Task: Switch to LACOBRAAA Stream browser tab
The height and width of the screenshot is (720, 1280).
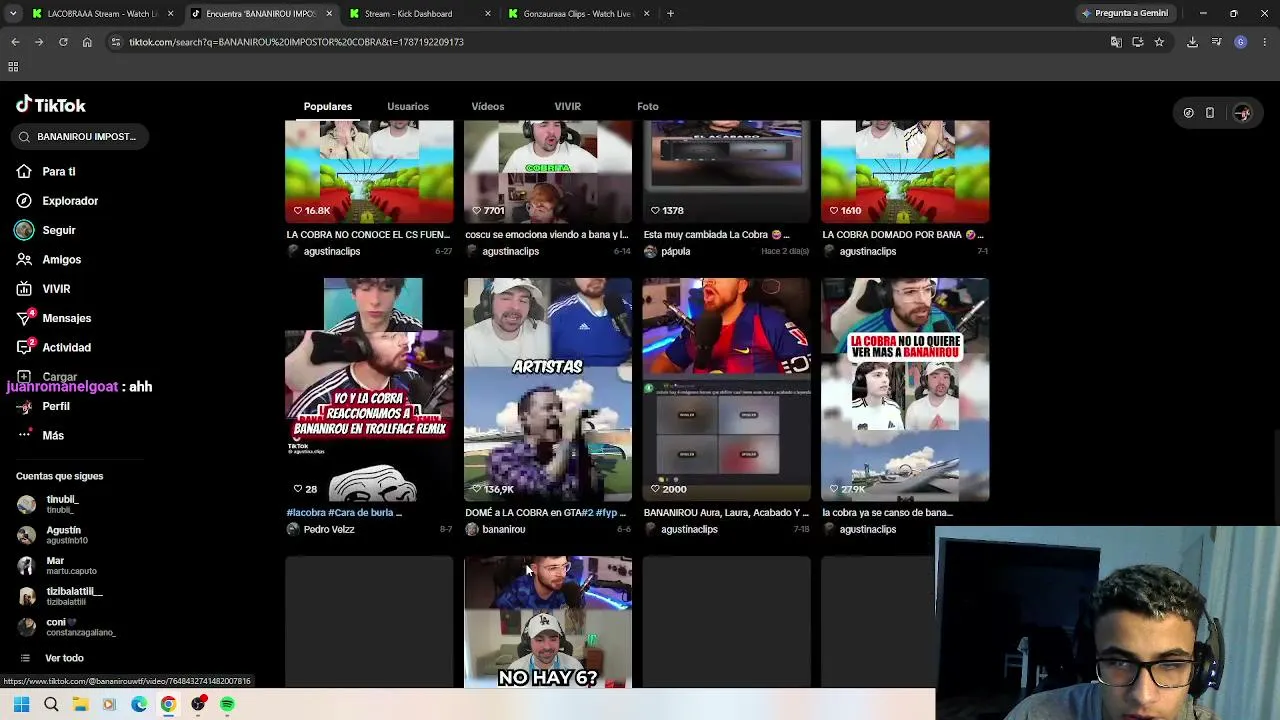Action: (x=102, y=14)
